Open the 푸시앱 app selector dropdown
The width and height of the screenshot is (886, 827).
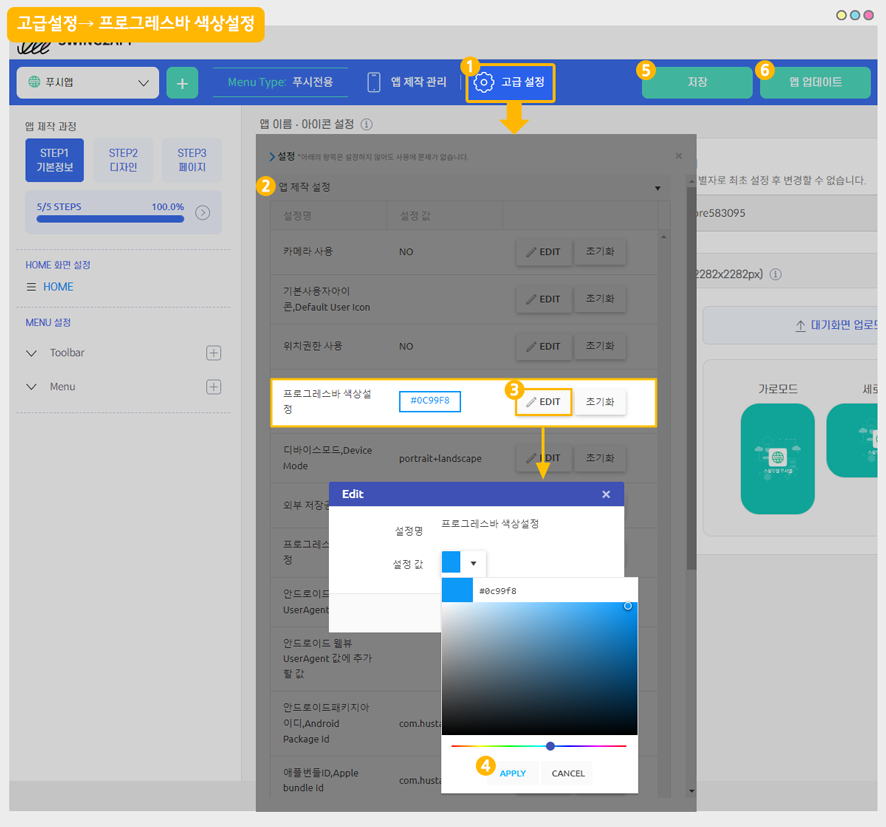coord(88,83)
